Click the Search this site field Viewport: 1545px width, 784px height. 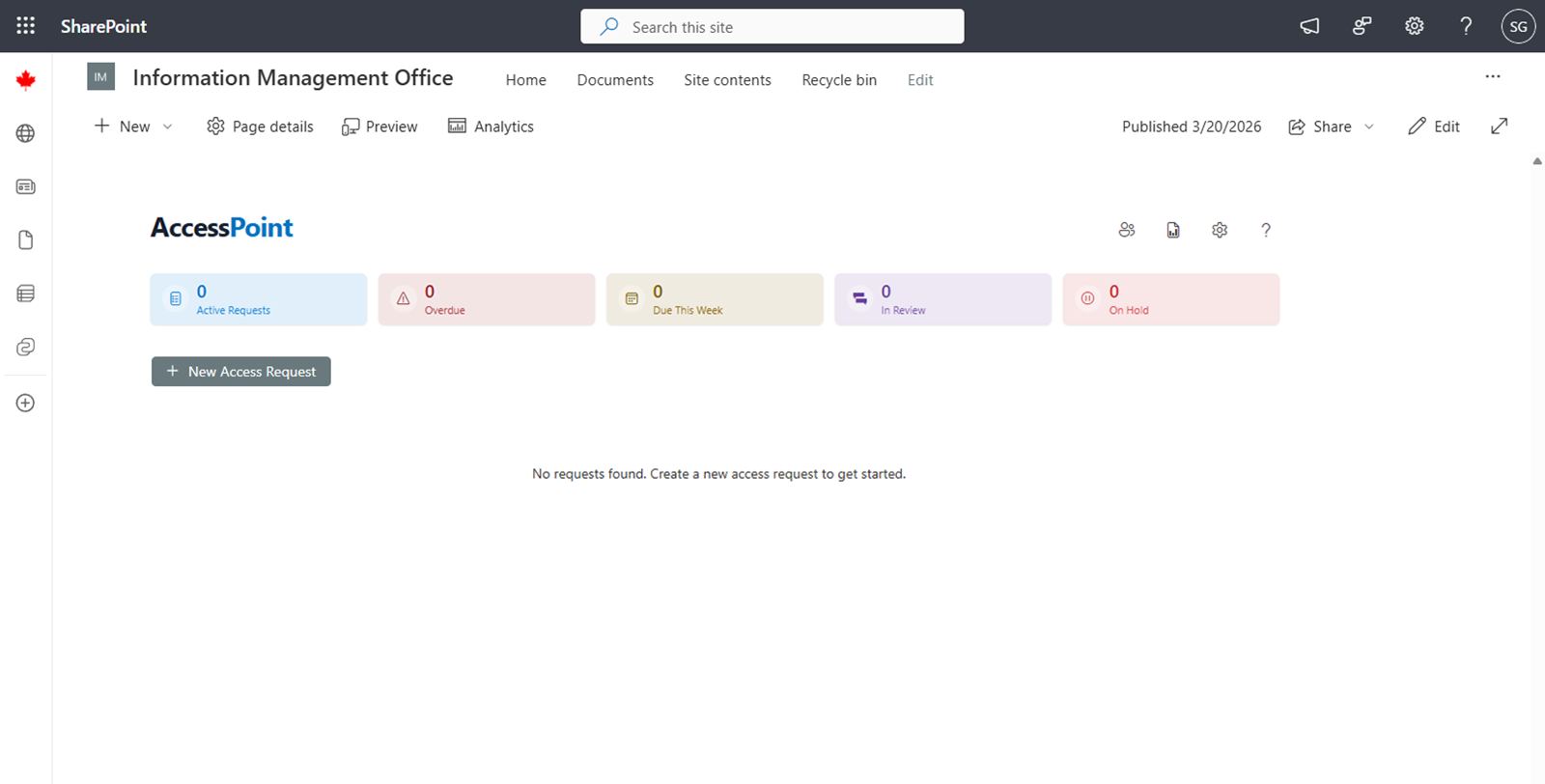click(772, 26)
